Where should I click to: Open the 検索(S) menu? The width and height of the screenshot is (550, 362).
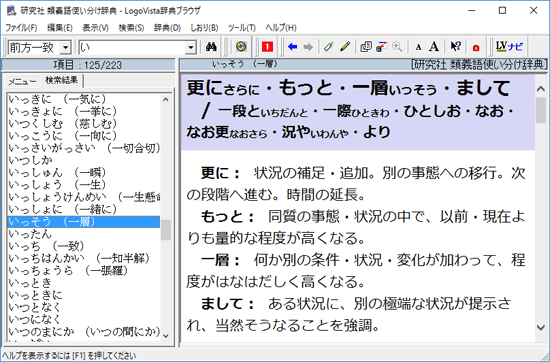coord(131,28)
